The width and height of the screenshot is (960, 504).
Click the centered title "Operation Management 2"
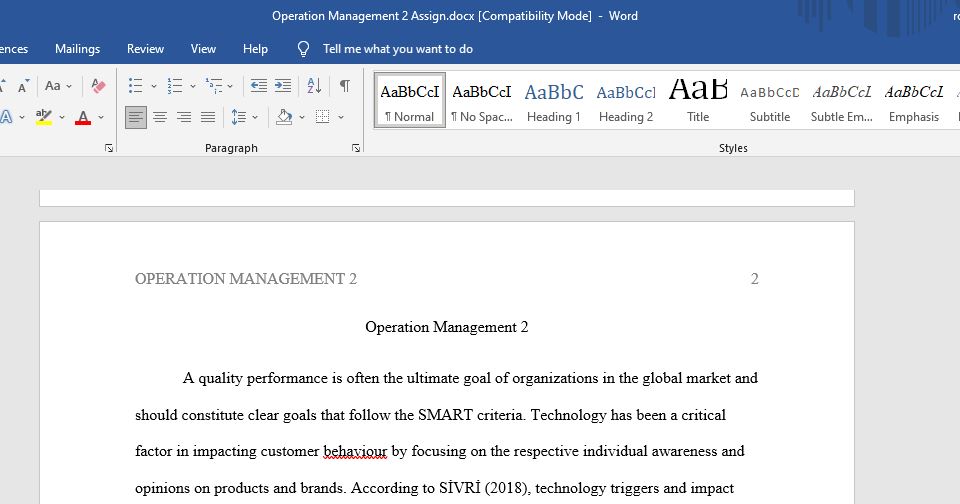446,327
